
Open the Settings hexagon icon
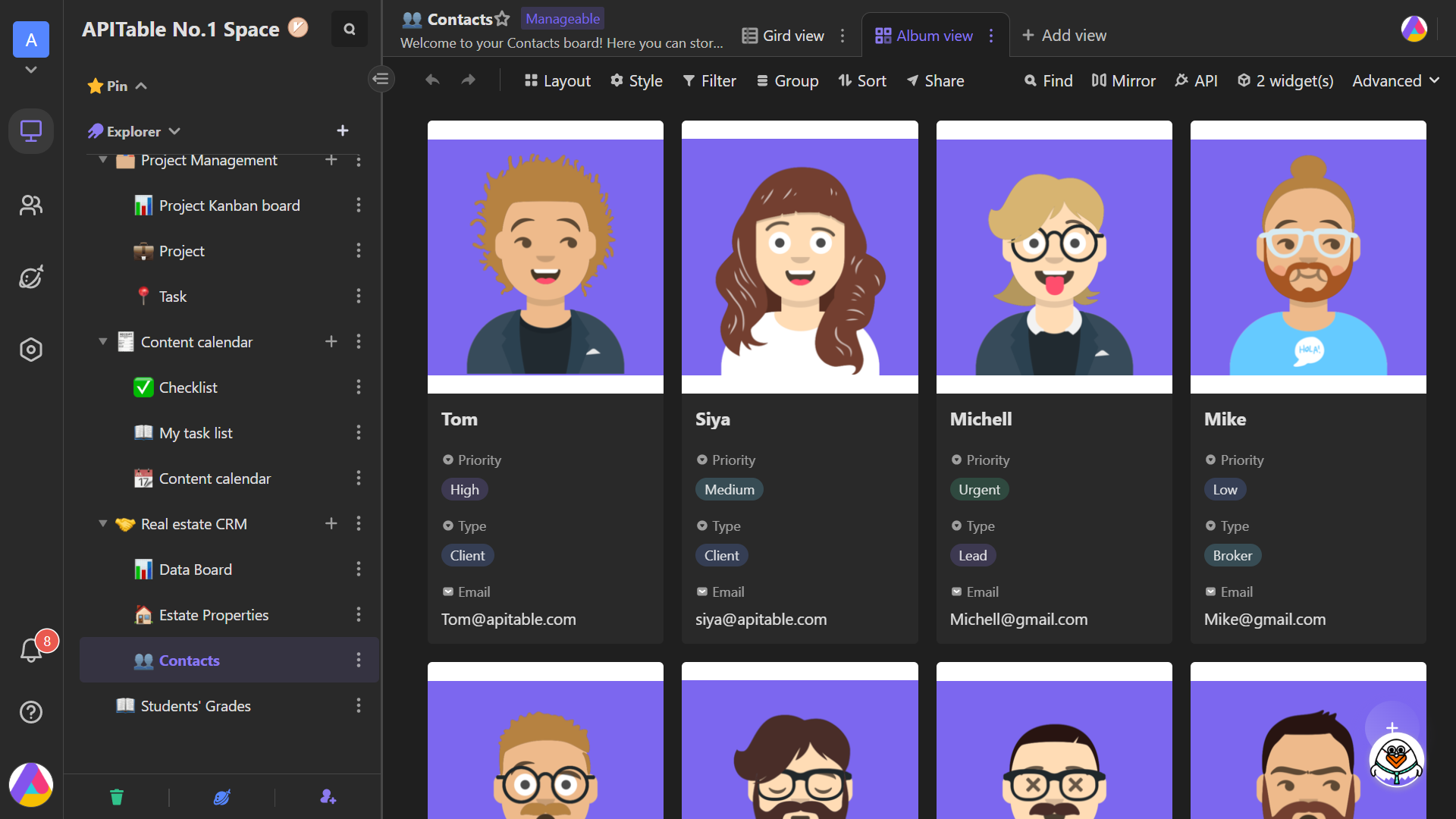point(31,350)
